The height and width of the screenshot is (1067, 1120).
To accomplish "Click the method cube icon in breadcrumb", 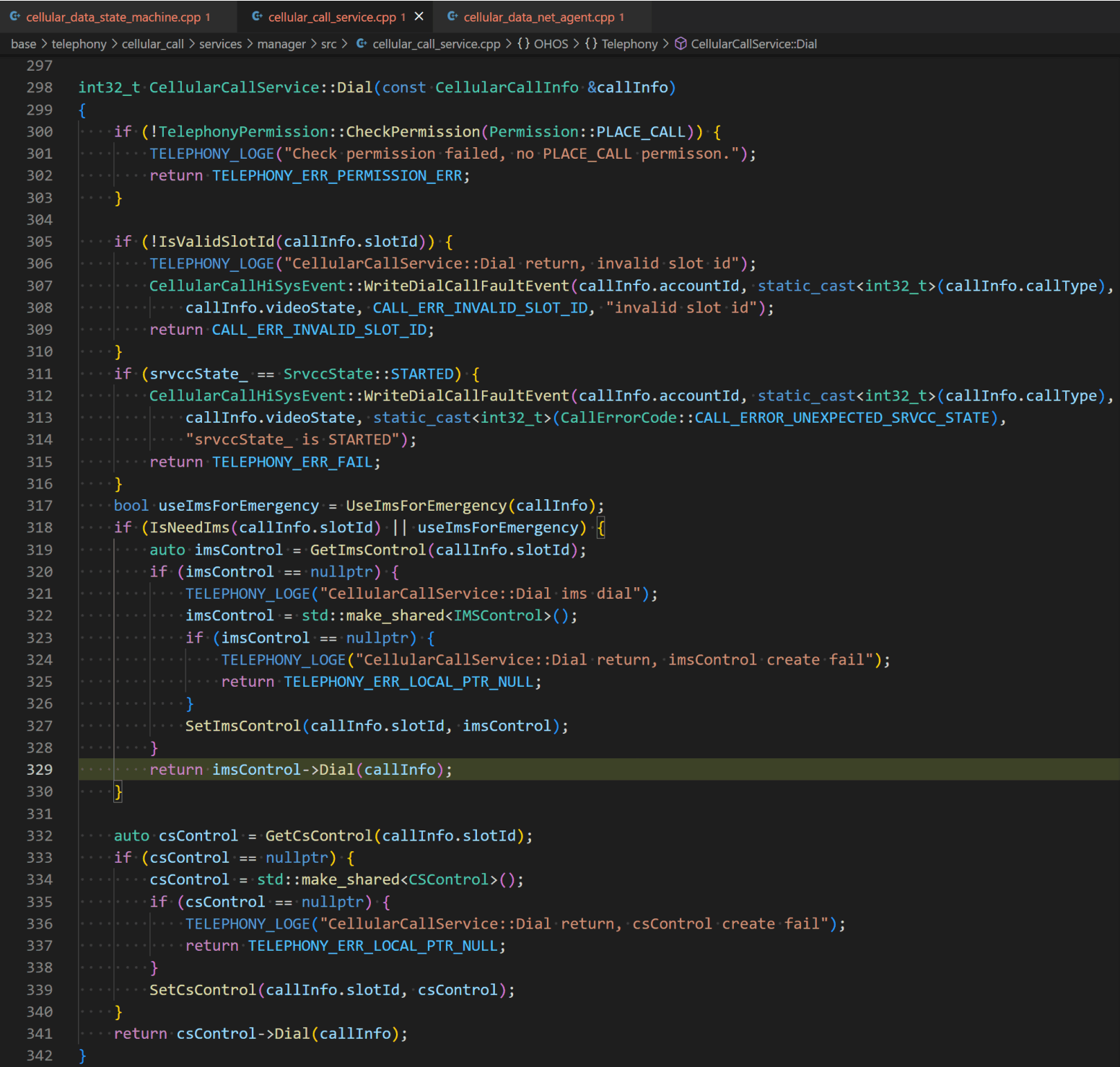I will coord(681,44).
